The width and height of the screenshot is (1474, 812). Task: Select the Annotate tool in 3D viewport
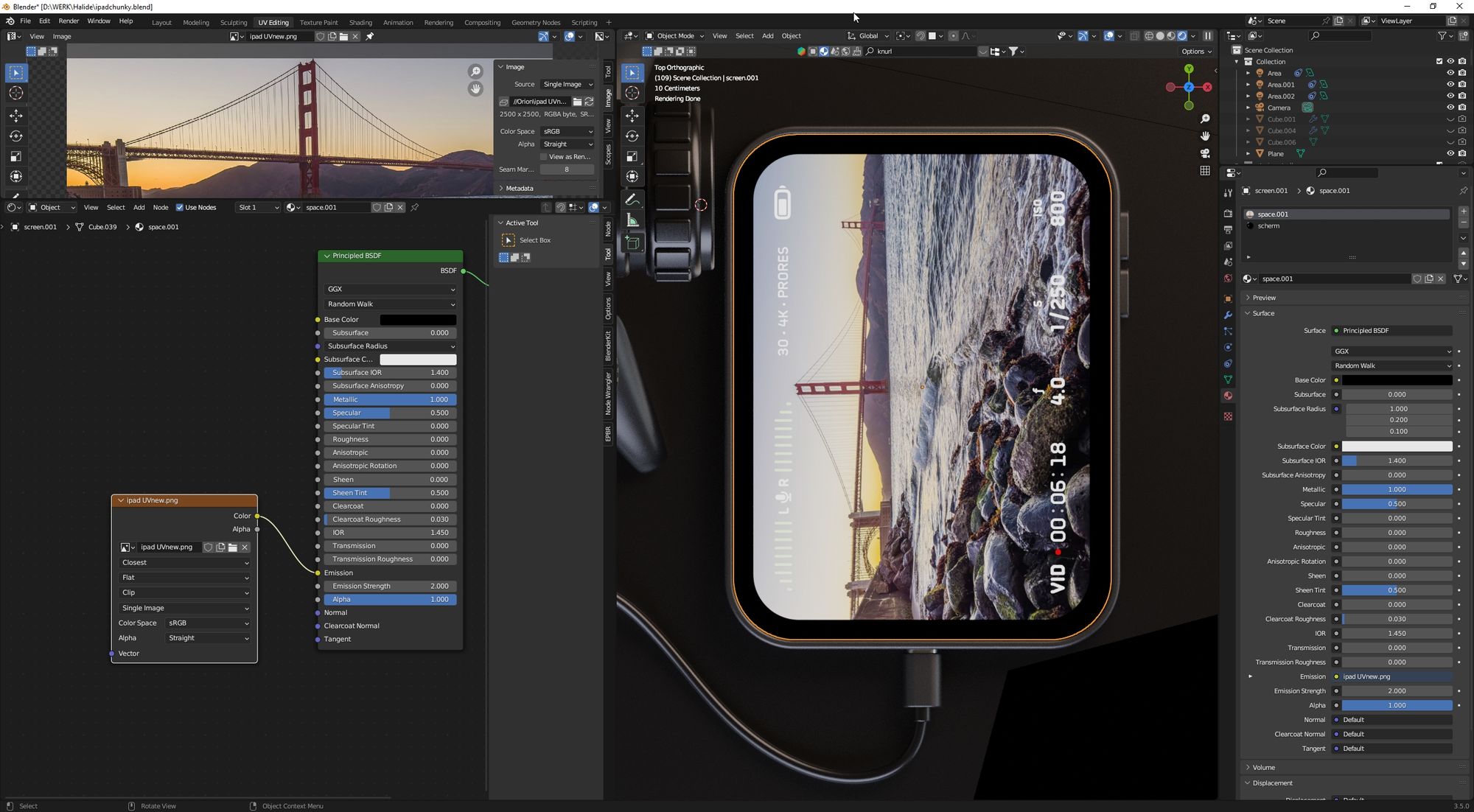click(632, 200)
